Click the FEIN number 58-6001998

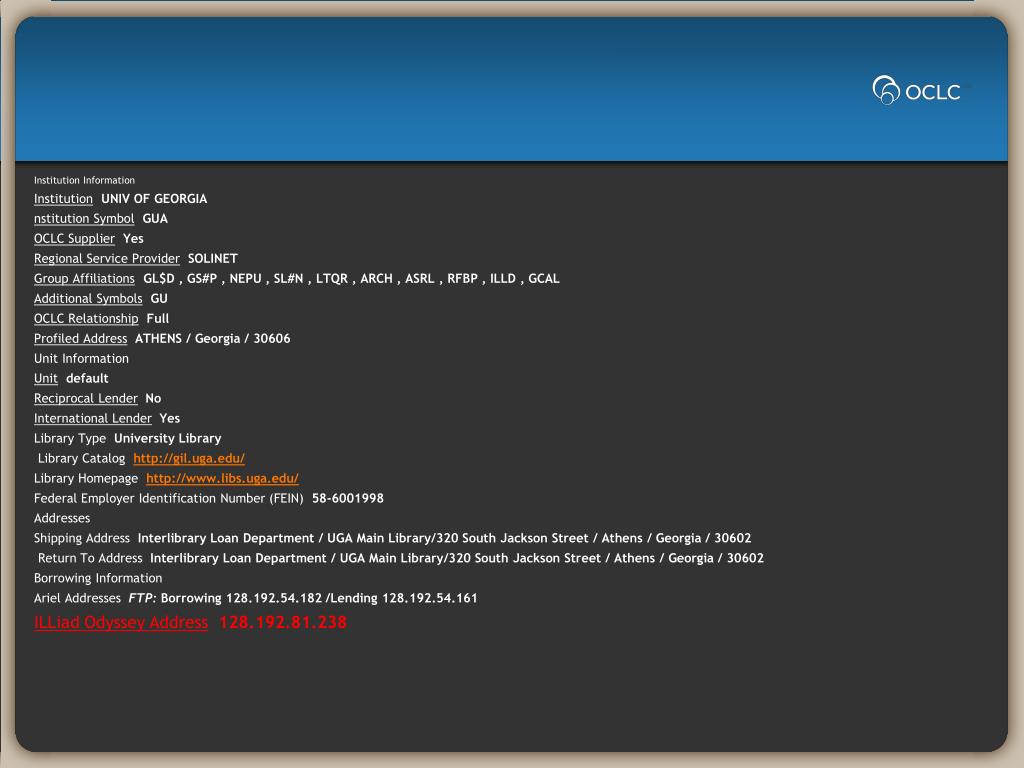[x=348, y=498]
